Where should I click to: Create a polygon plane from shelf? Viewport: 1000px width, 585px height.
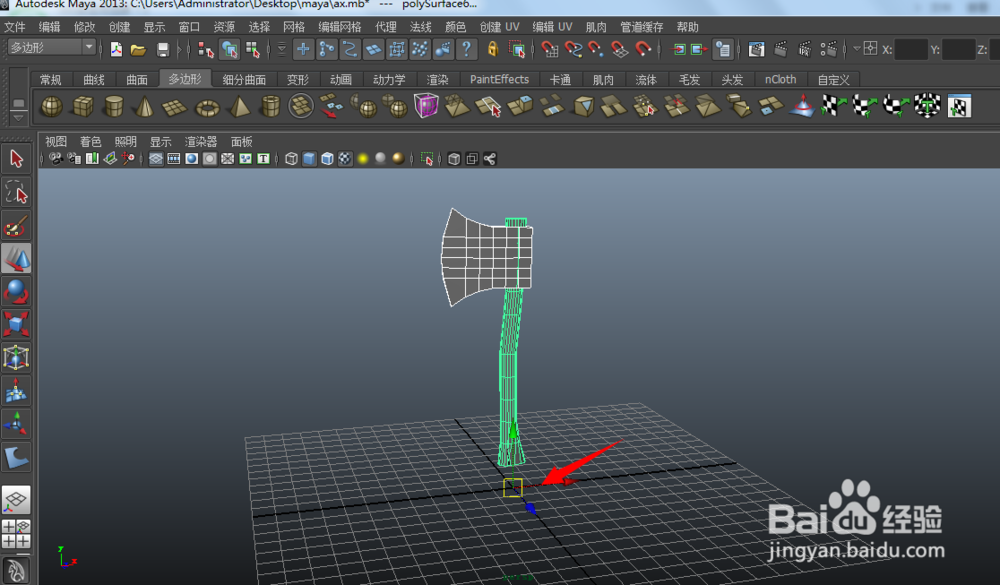174,107
